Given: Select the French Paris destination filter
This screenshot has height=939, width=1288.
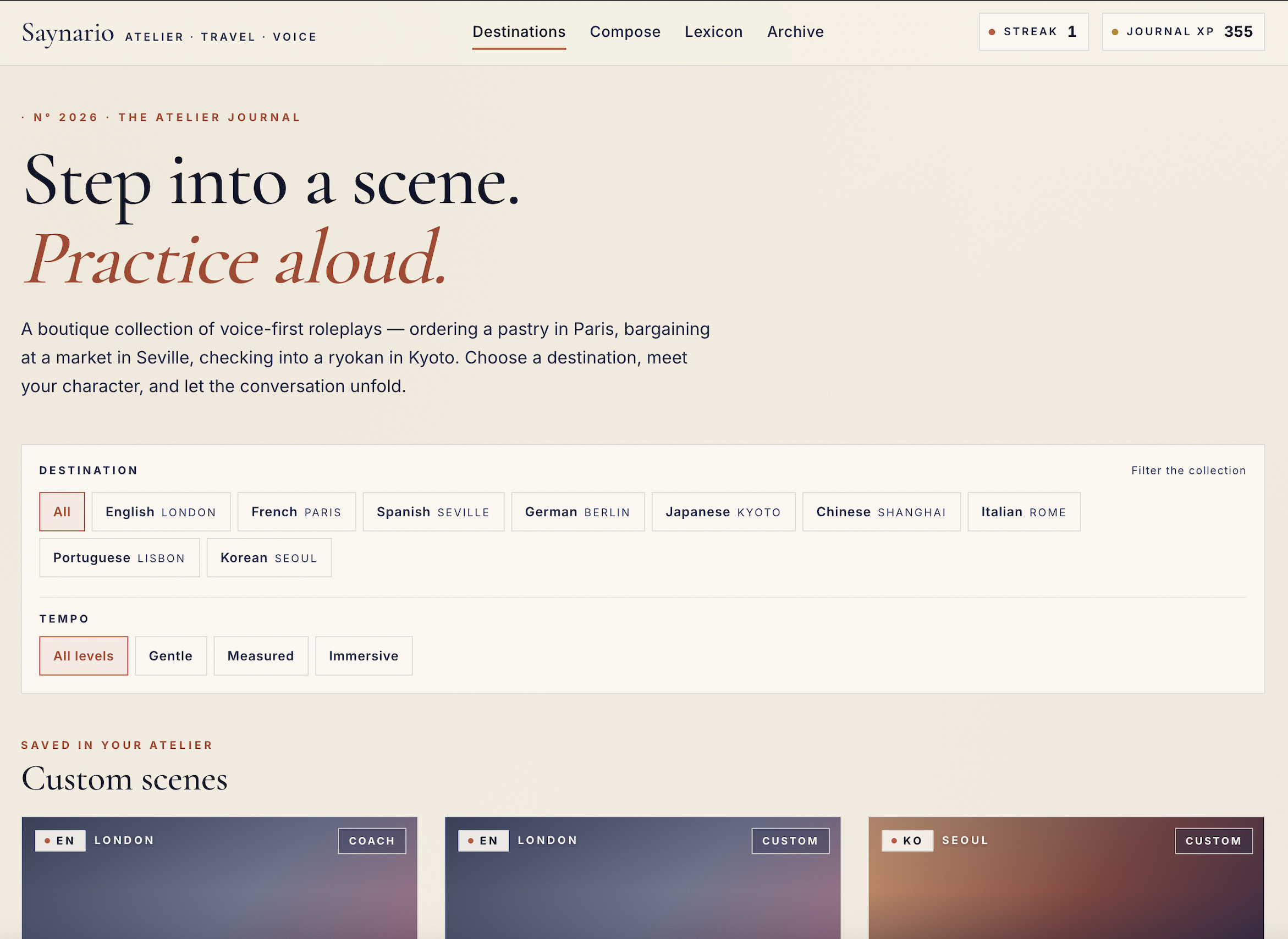Looking at the screenshot, I should (296, 512).
